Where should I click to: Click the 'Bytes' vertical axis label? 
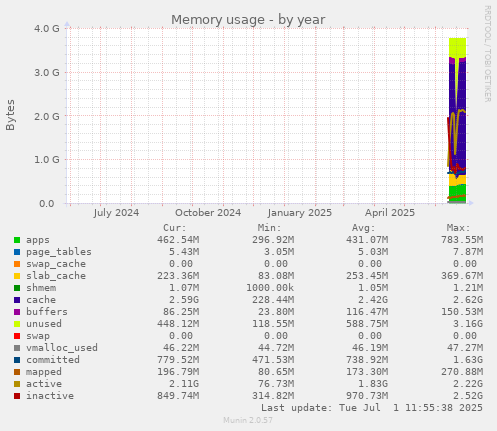[10, 115]
